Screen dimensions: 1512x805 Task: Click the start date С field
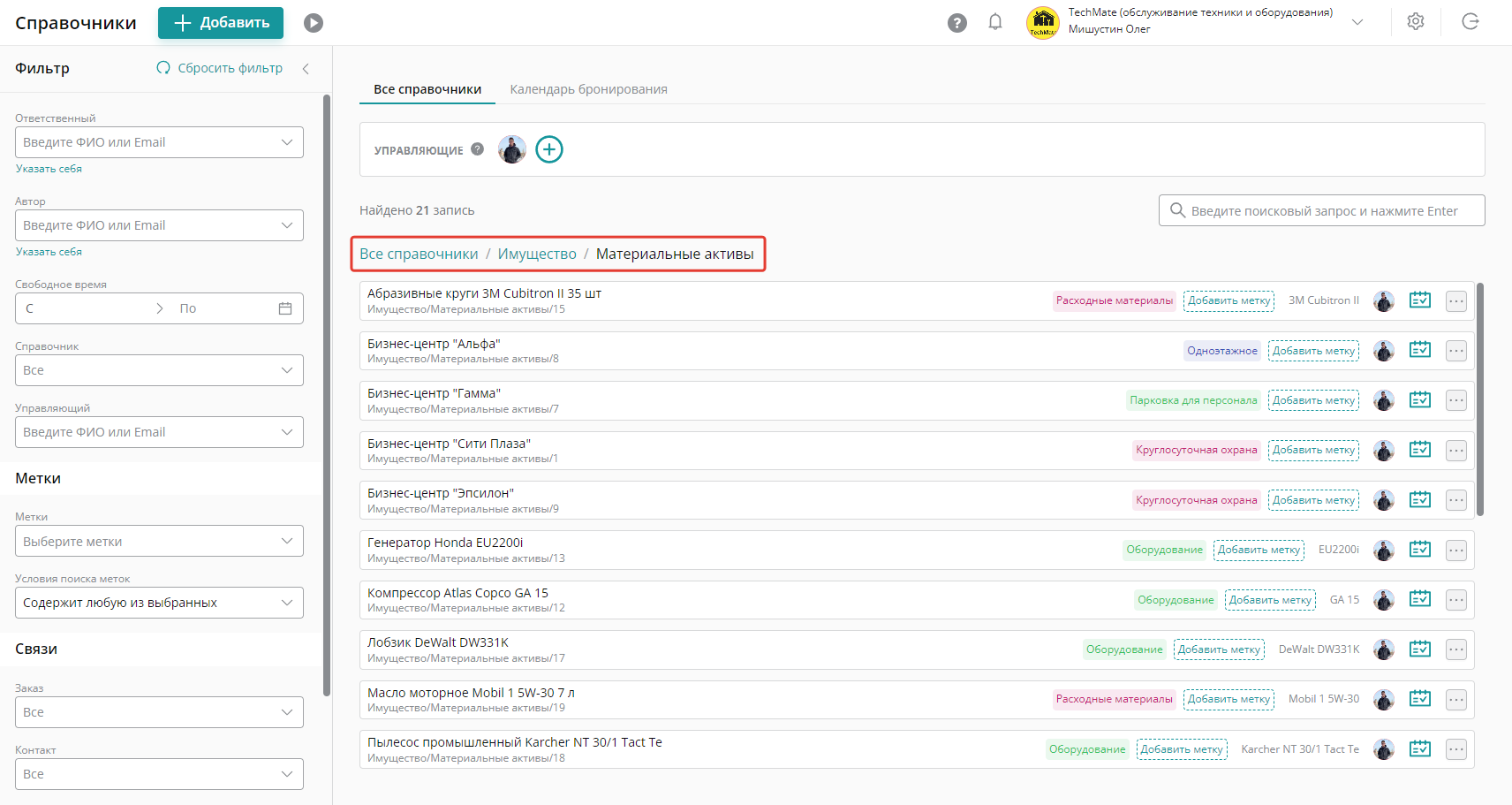pyautogui.click(x=84, y=308)
